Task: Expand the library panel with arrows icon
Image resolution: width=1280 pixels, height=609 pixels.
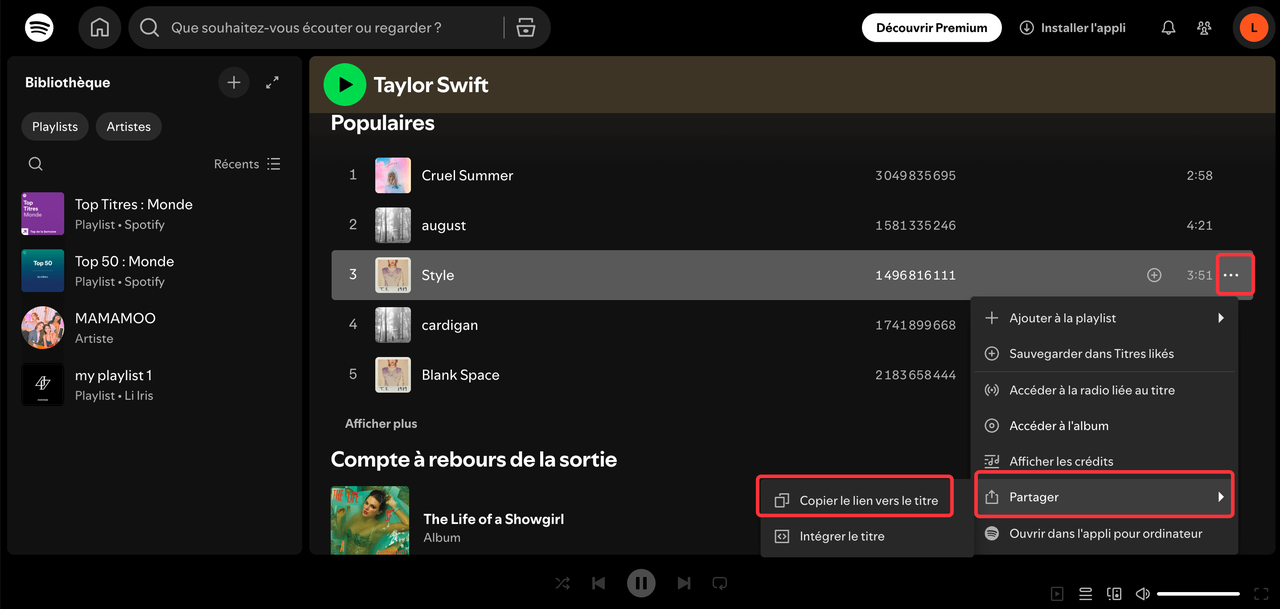Action: pyautogui.click(x=272, y=83)
